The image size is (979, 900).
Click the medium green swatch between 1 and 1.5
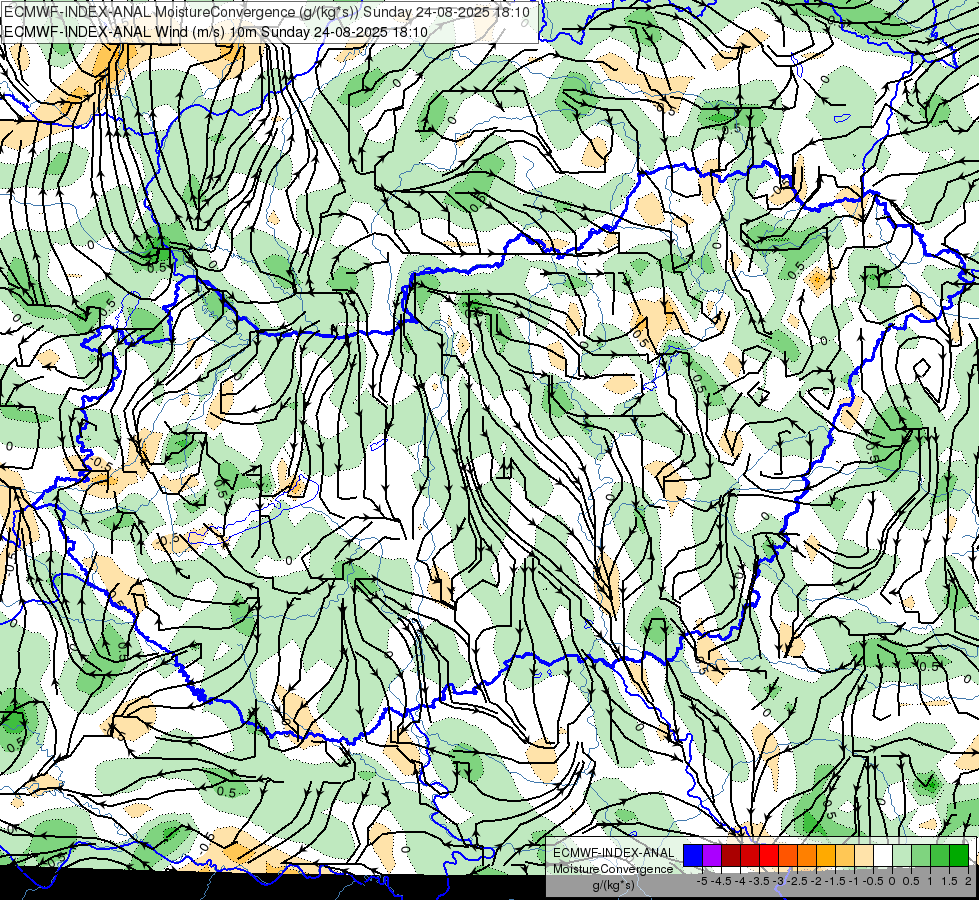pos(940,856)
